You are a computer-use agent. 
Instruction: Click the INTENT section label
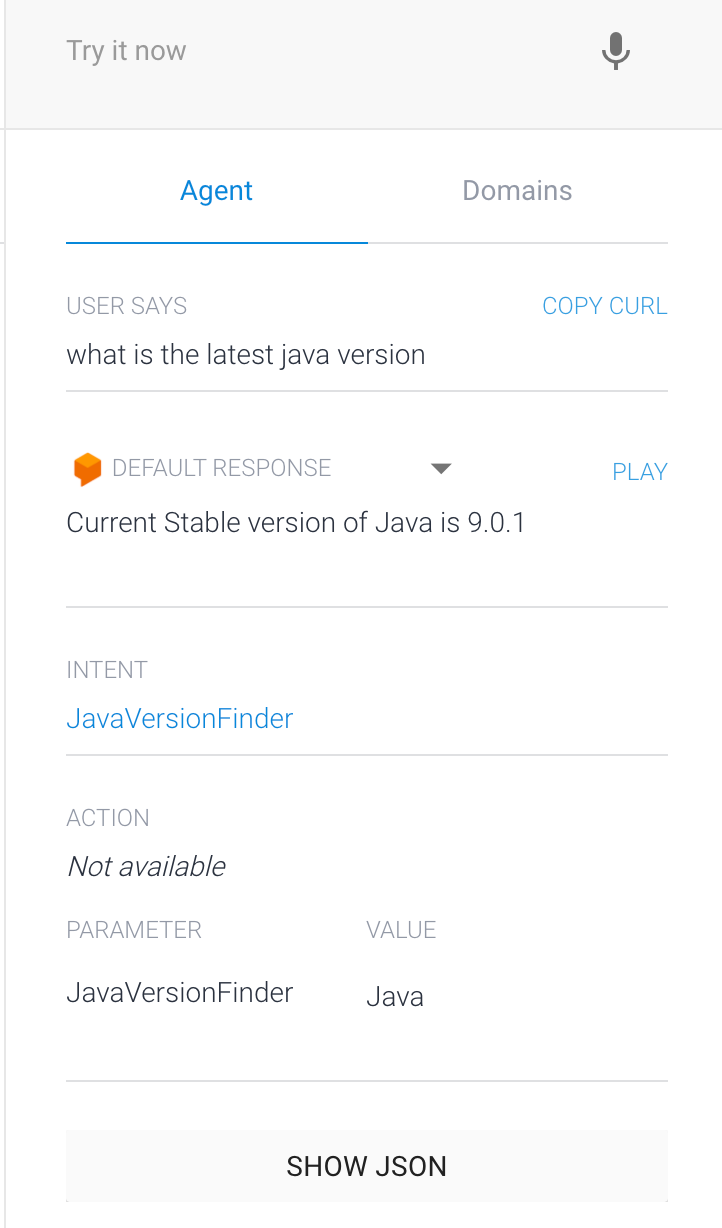(x=106, y=669)
